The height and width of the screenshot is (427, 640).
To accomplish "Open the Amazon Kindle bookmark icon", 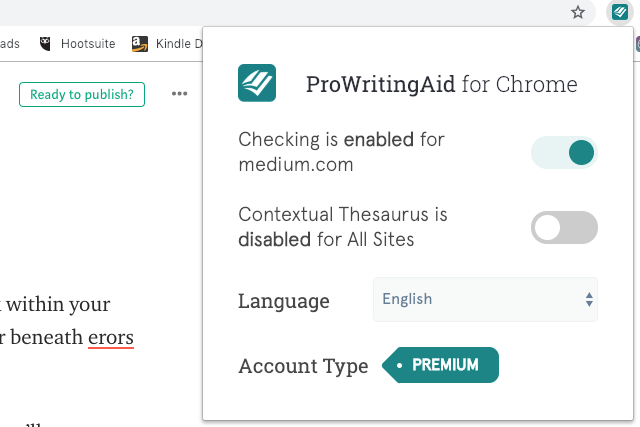I will [140, 44].
